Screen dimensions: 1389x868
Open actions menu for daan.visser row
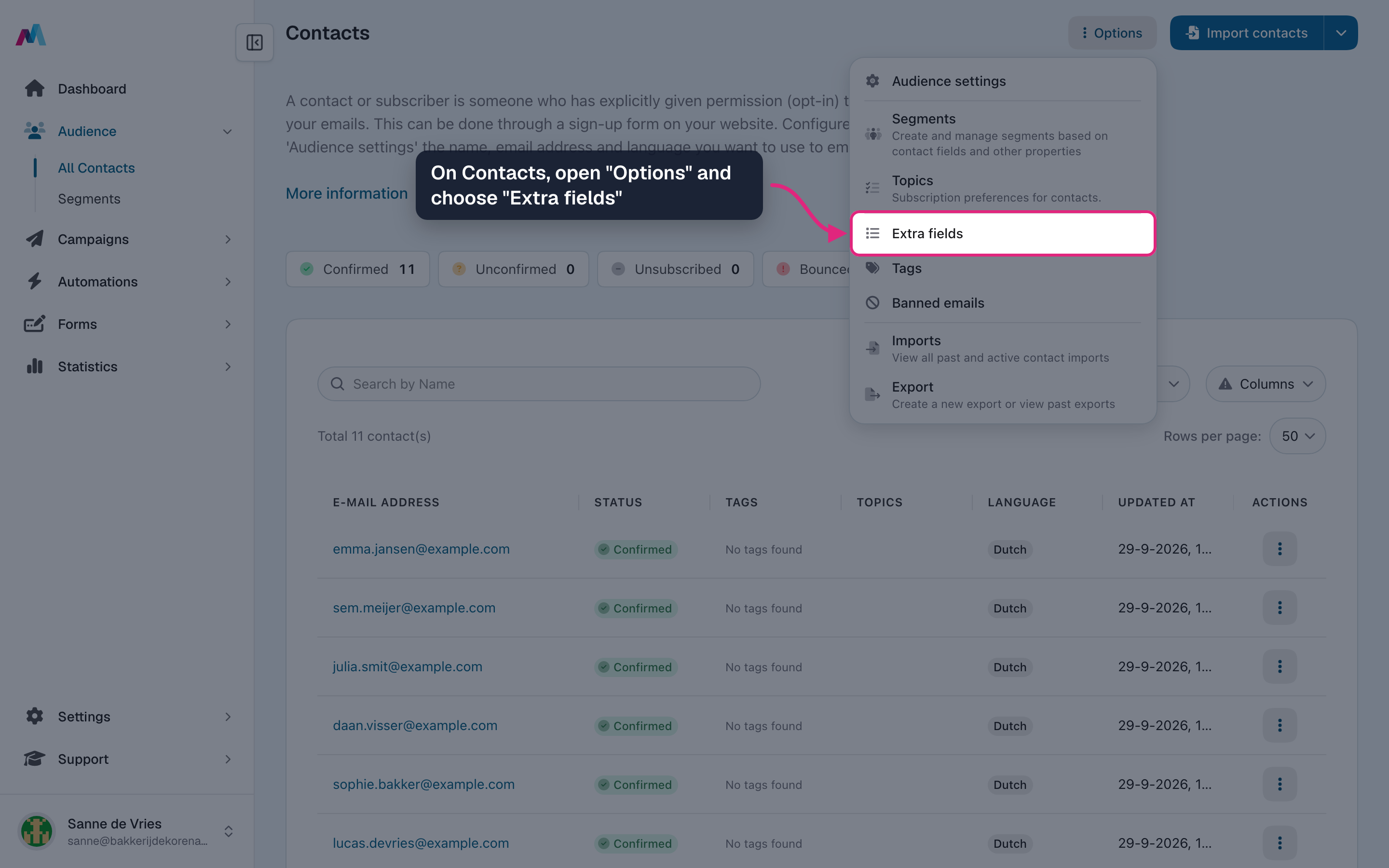pos(1280,725)
